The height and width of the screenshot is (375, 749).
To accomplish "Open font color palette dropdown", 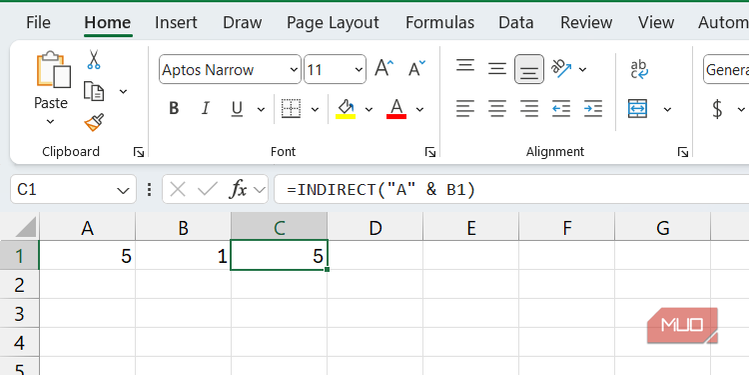I will click(420, 109).
